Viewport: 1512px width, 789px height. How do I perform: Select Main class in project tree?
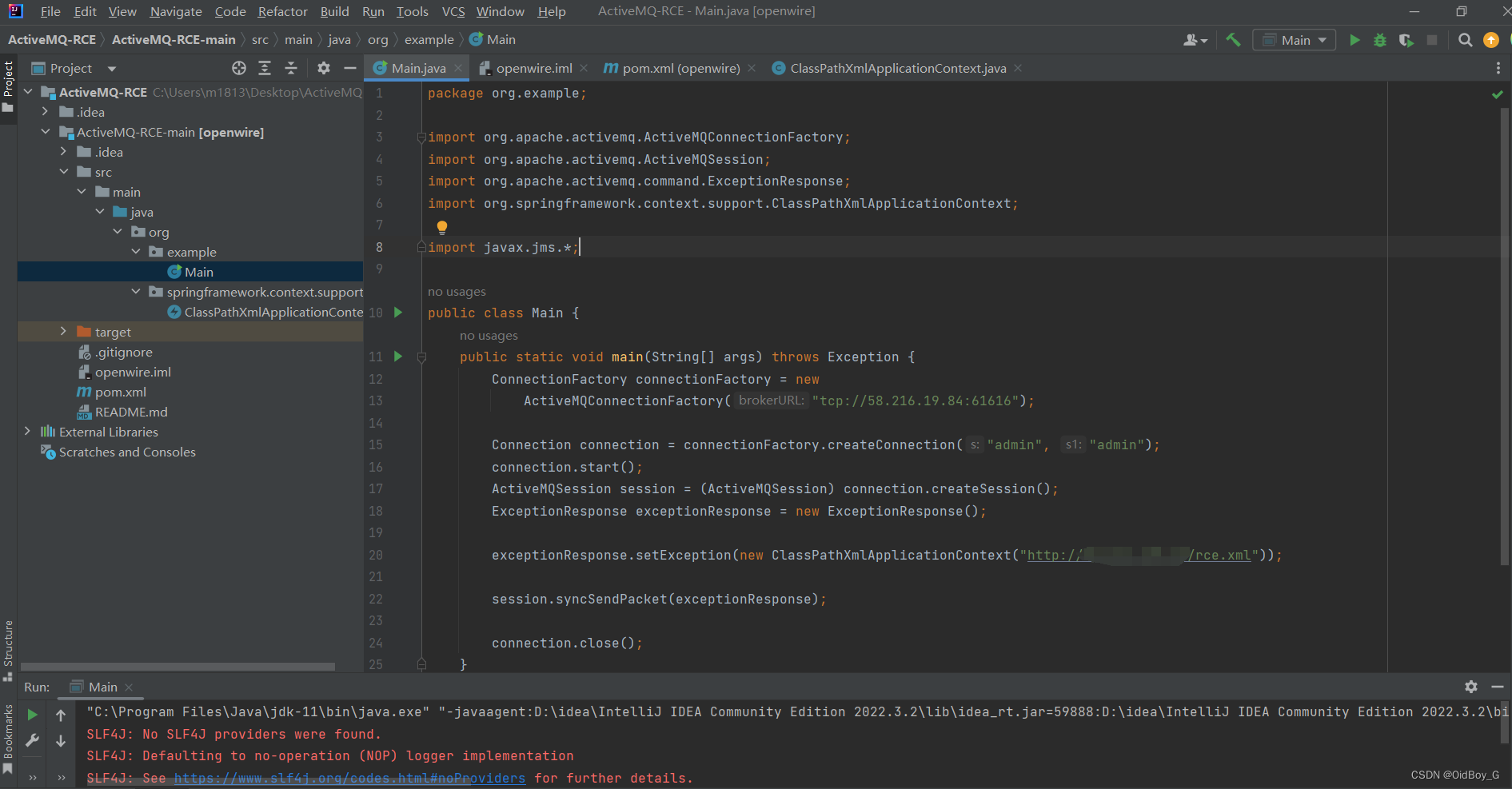click(x=190, y=272)
